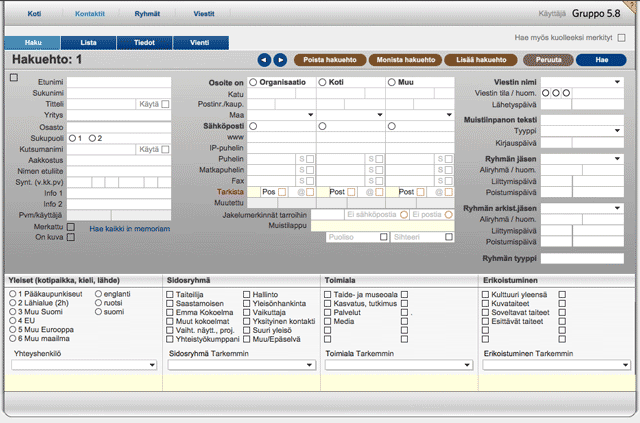Viewport: 640px width, 423px height.
Task: Click Monista hakuehto button
Action: (406, 60)
